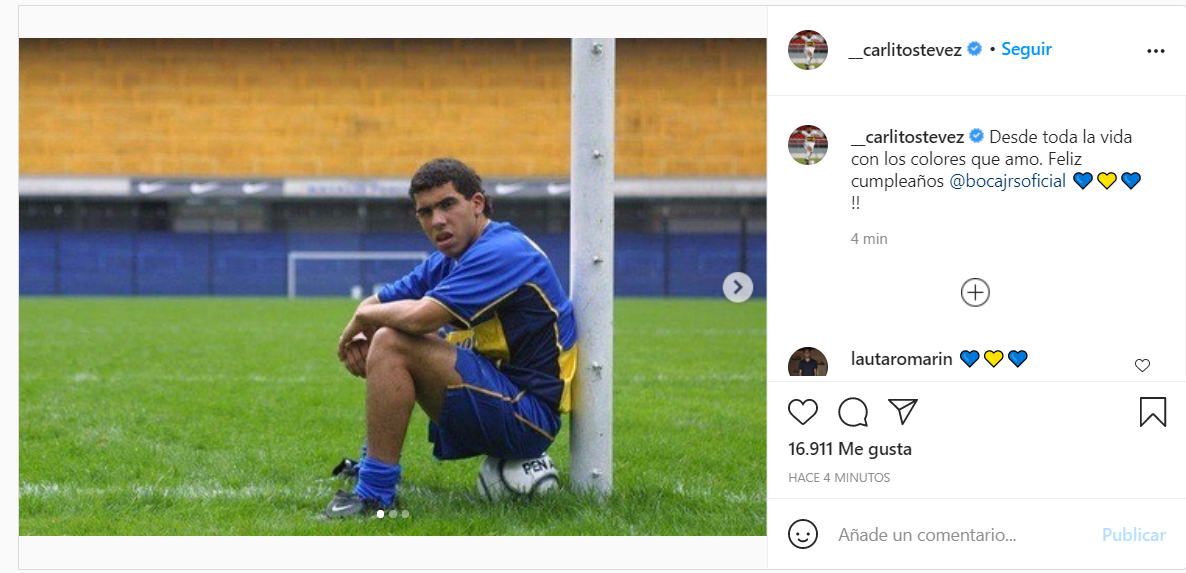The width and height of the screenshot is (1186, 573).
Task: Click the comment input field
Action: click(x=960, y=535)
